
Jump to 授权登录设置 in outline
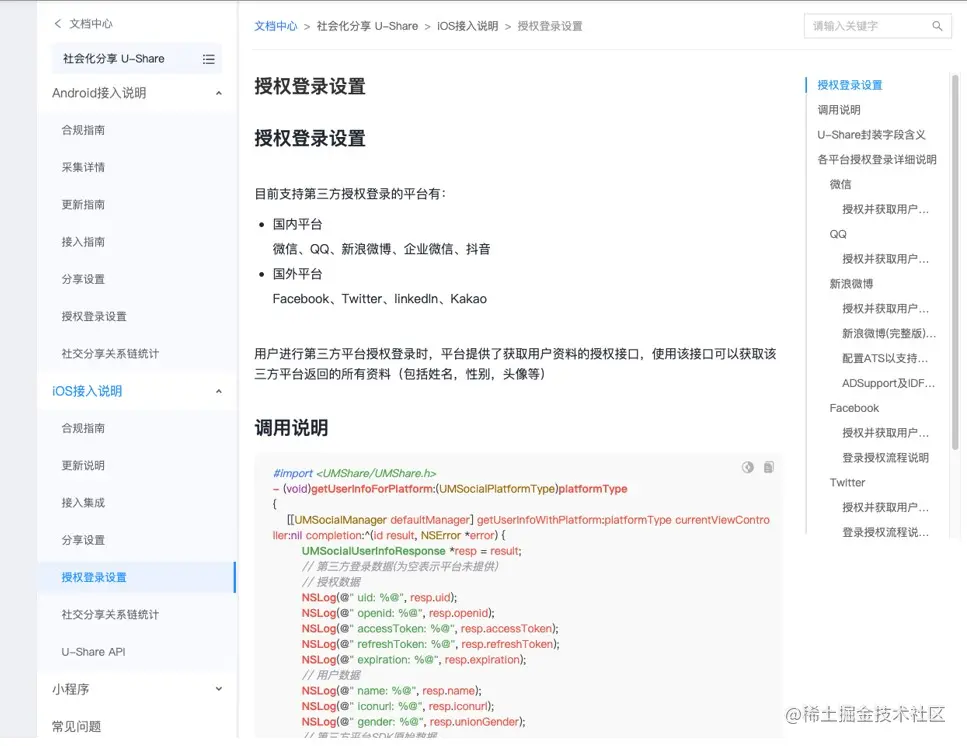coord(850,85)
